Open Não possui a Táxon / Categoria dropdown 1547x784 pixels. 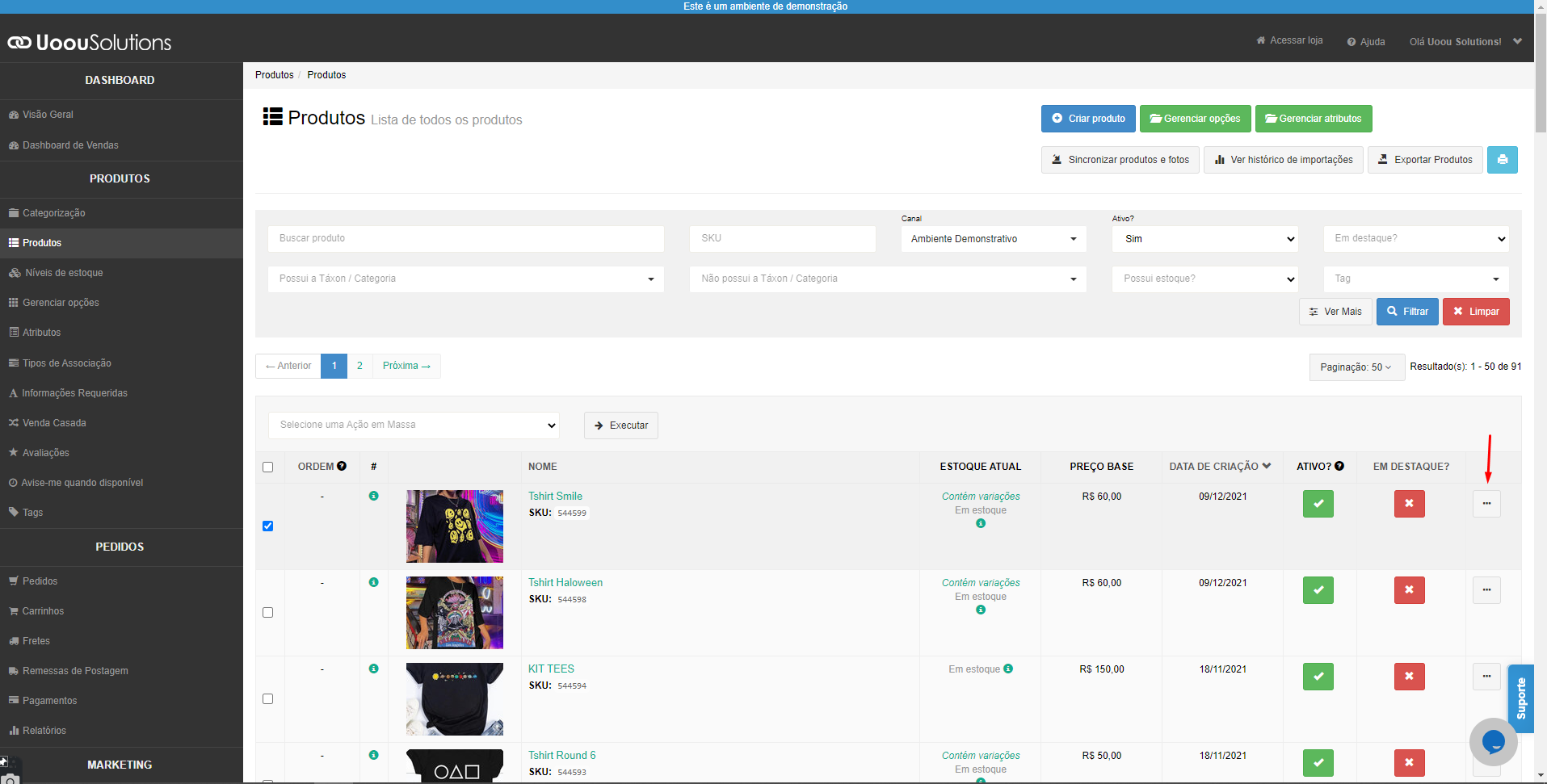(x=888, y=279)
